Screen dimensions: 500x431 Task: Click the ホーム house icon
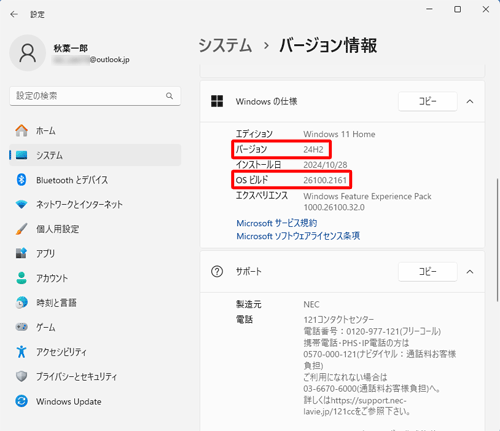(x=22, y=131)
